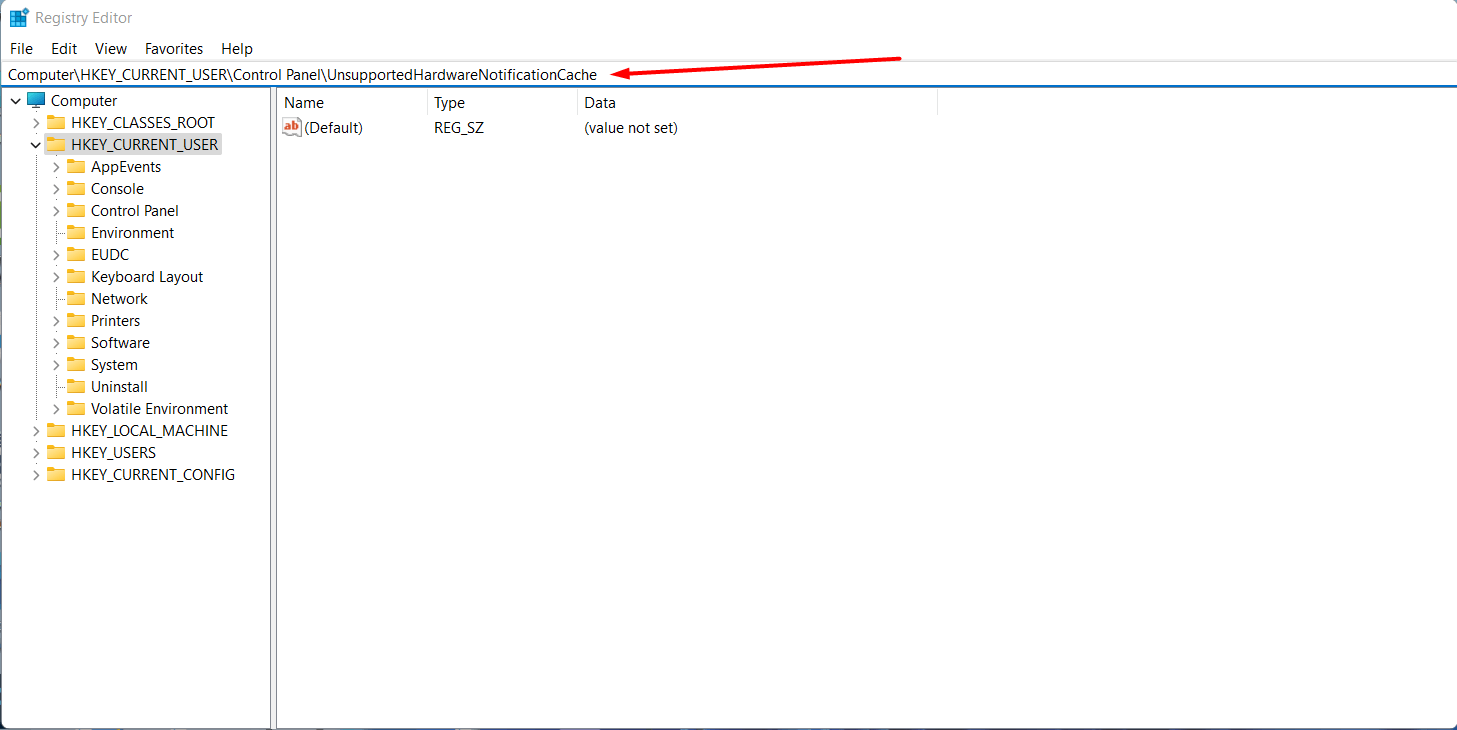Expand the HKEY_LOCAL_MACHINE chevron
1457x730 pixels.
pyautogui.click(x=36, y=431)
